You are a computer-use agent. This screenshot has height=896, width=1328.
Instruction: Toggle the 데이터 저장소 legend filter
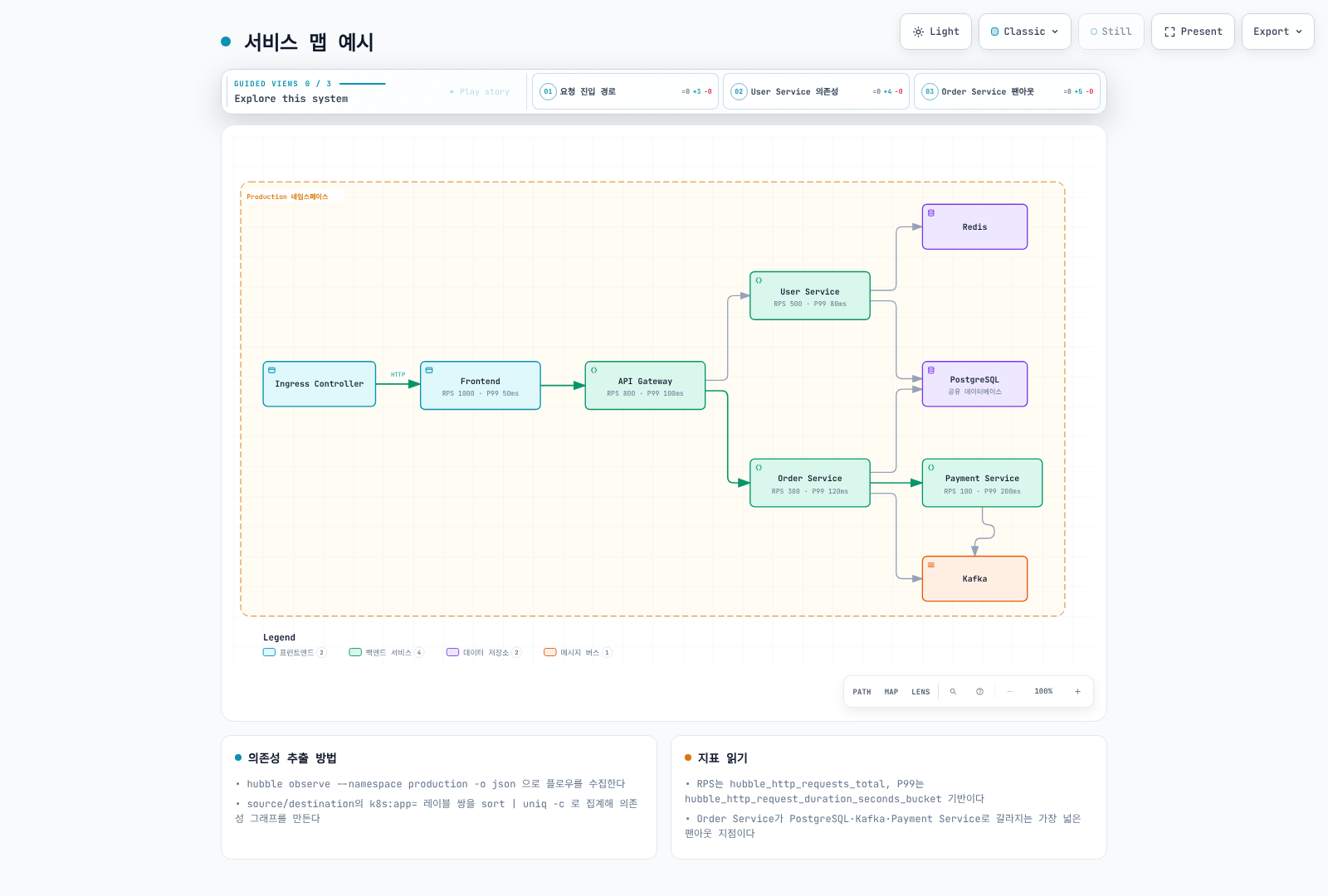[484, 652]
